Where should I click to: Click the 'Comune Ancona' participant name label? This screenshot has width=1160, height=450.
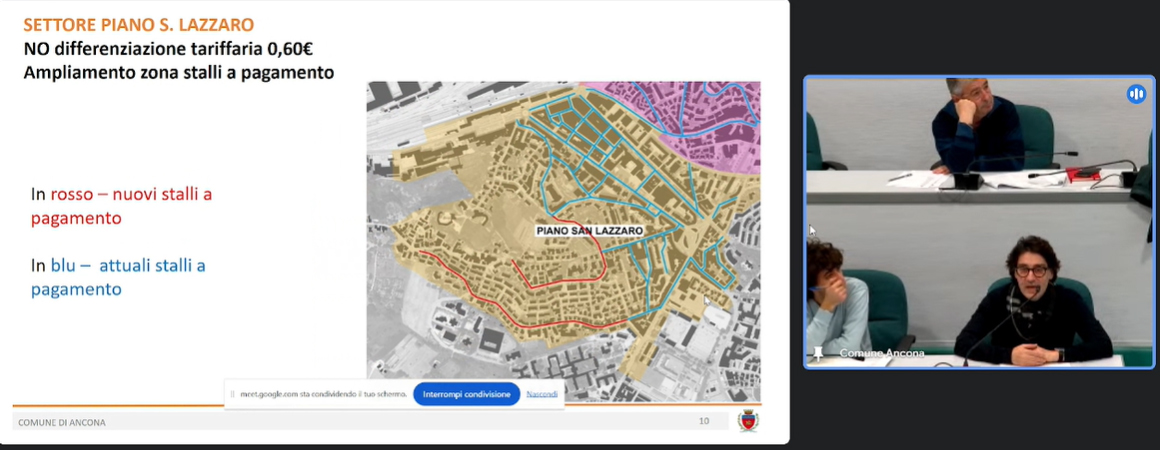(x=881, y=354)
